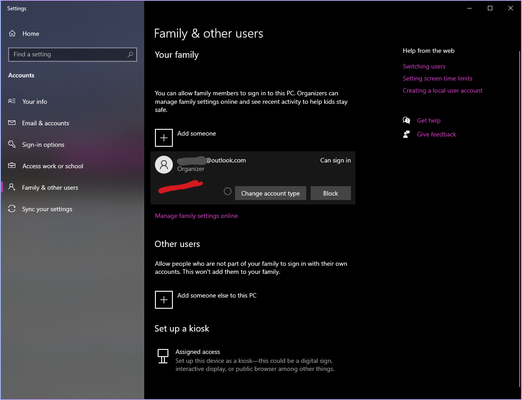Open Family & other users section

coord(50,188)
